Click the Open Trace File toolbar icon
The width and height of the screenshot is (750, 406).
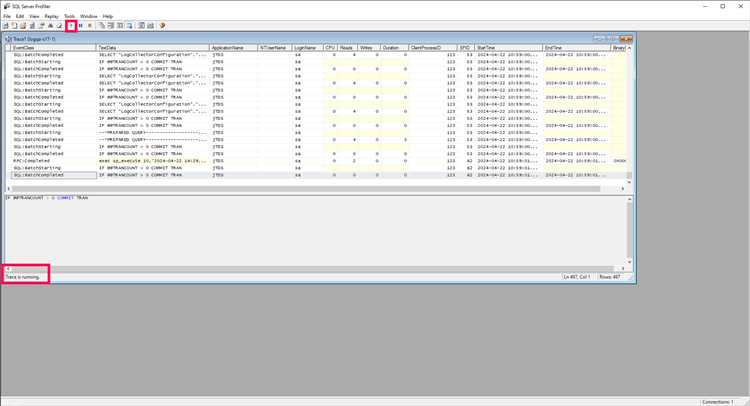(23, 26)
